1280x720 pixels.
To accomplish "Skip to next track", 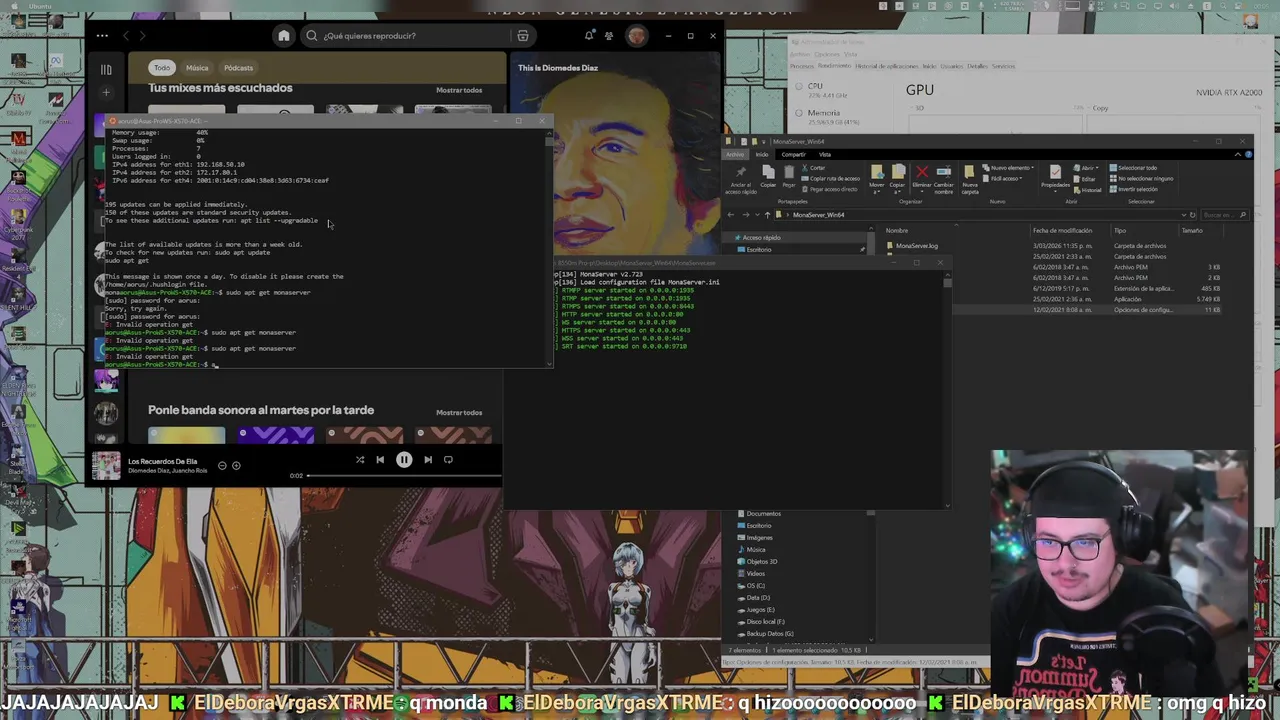I will pyautogui.click(x=428, y=460).
